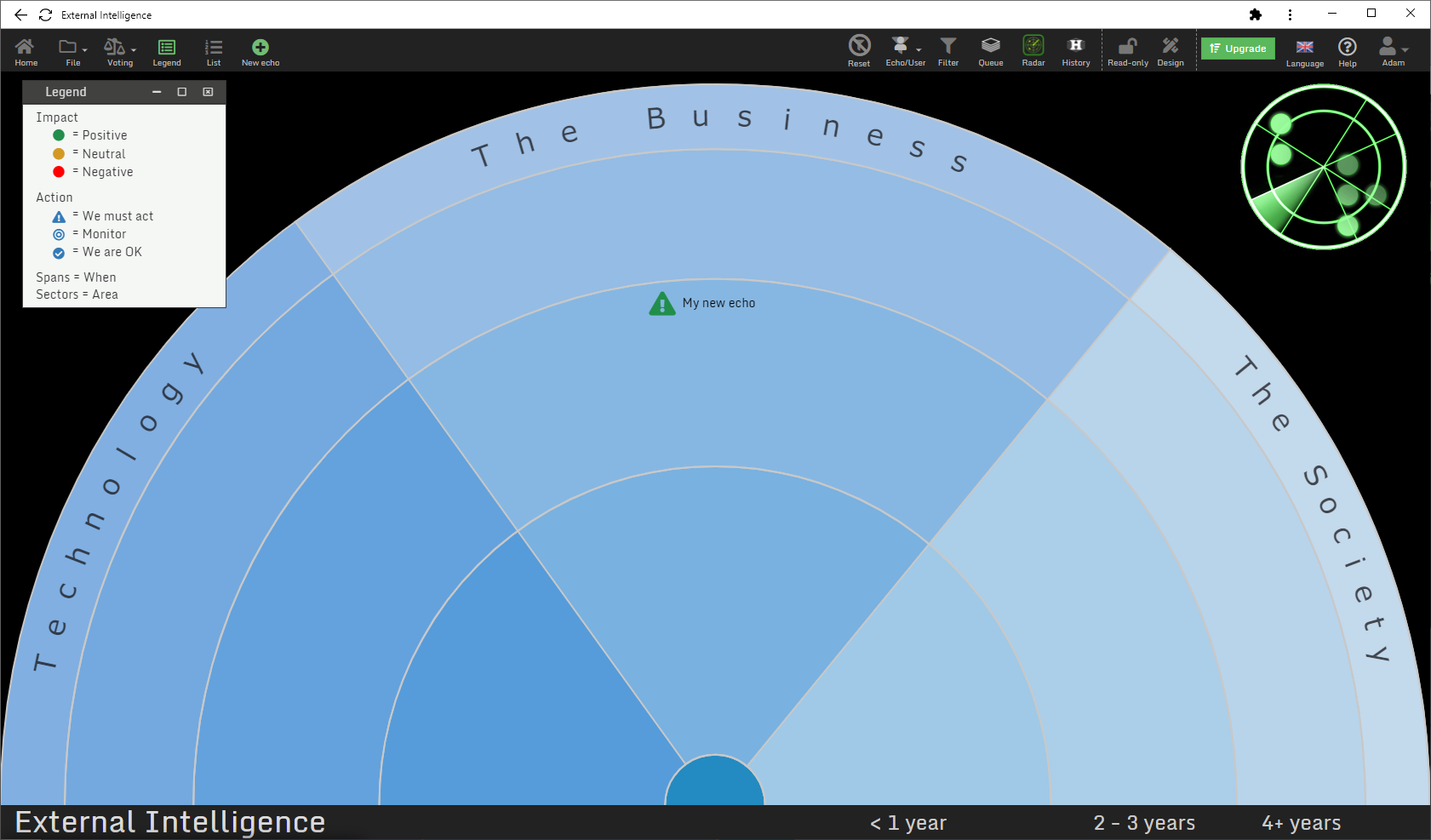Open the Adam user menu
Image resolution: width=1431 pixels, height=840 pixels.
[x=1394, y=51]
